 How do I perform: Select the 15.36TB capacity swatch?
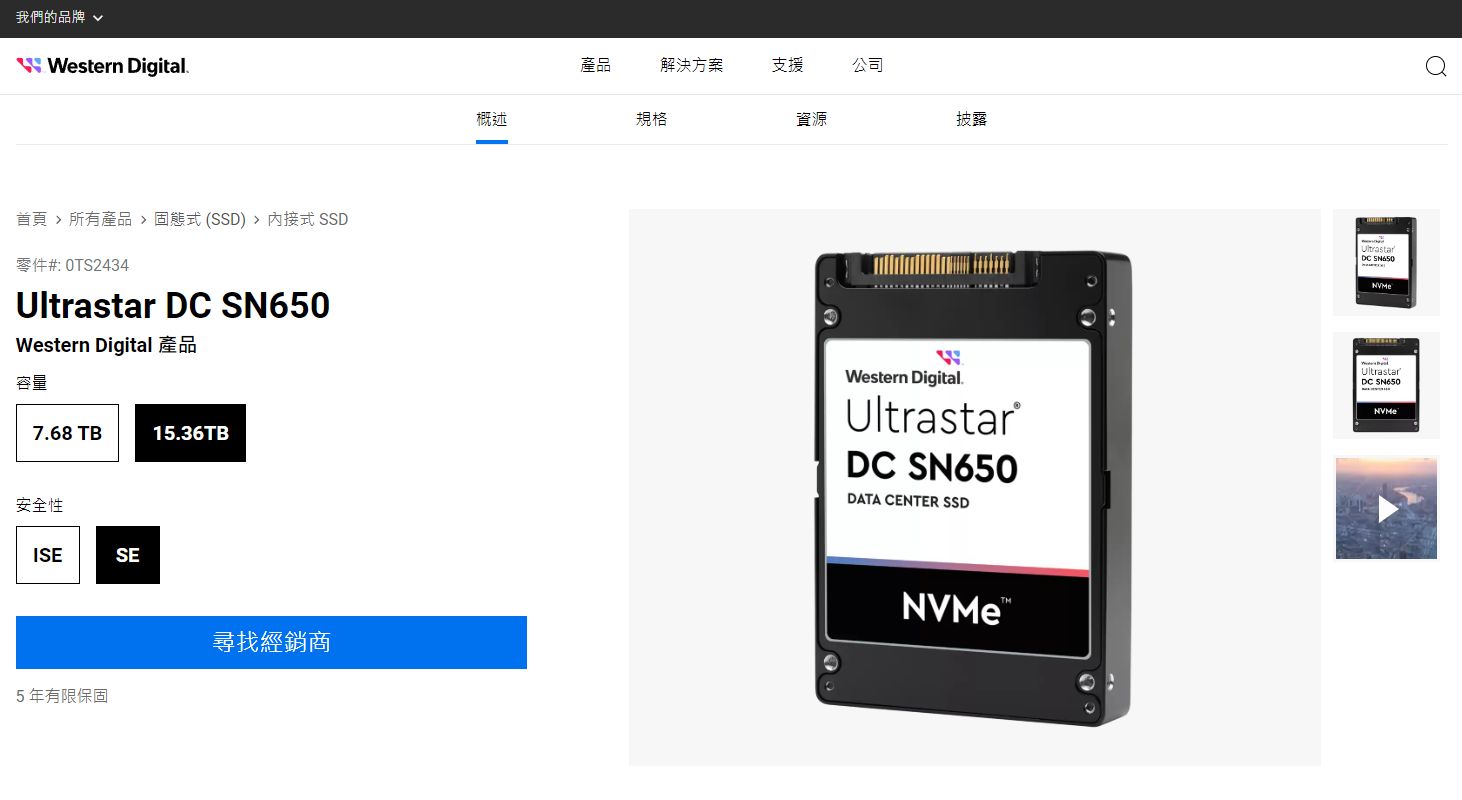[x=190, y=433]
